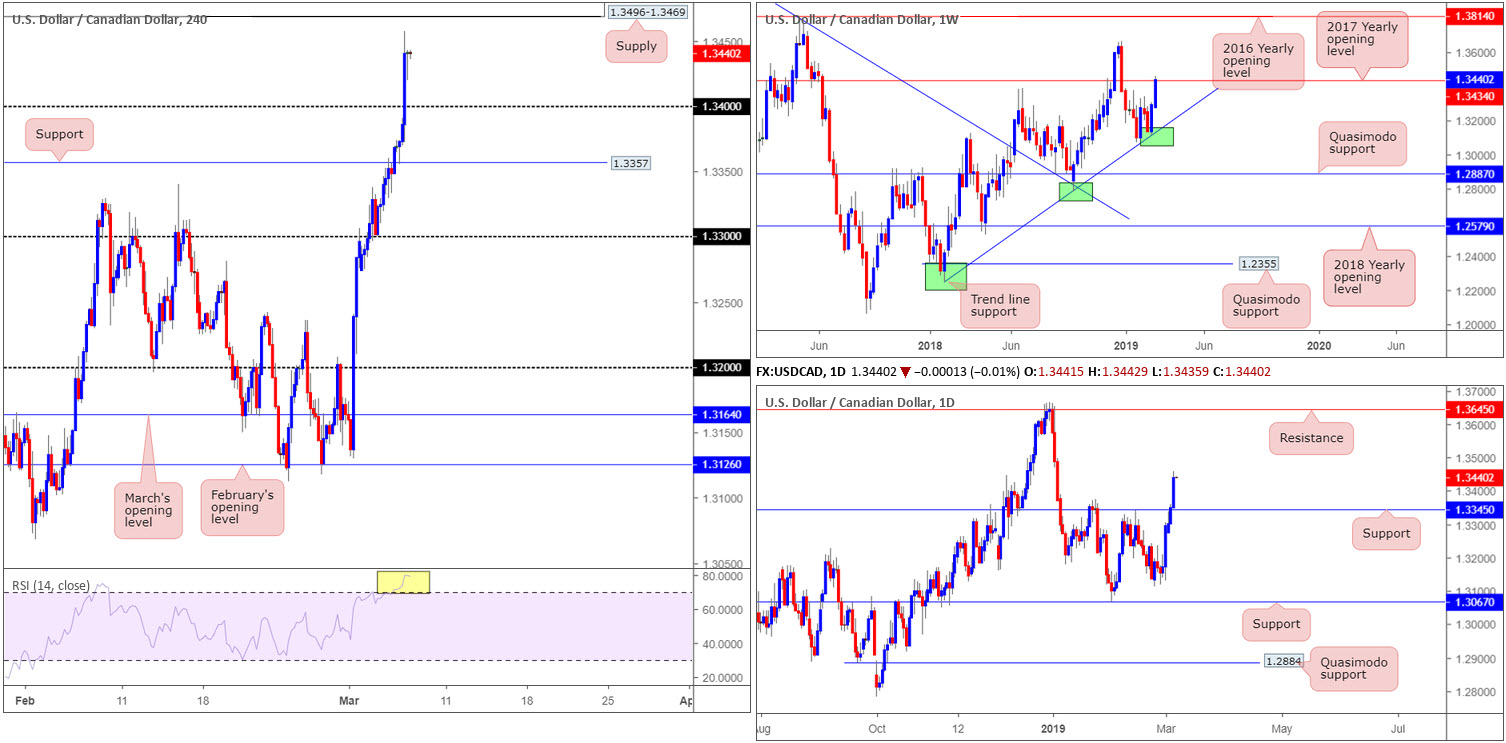Click the Support callout near 1.30670
Viewport: 1506px width, 743px height.
tap(1277, 625)
